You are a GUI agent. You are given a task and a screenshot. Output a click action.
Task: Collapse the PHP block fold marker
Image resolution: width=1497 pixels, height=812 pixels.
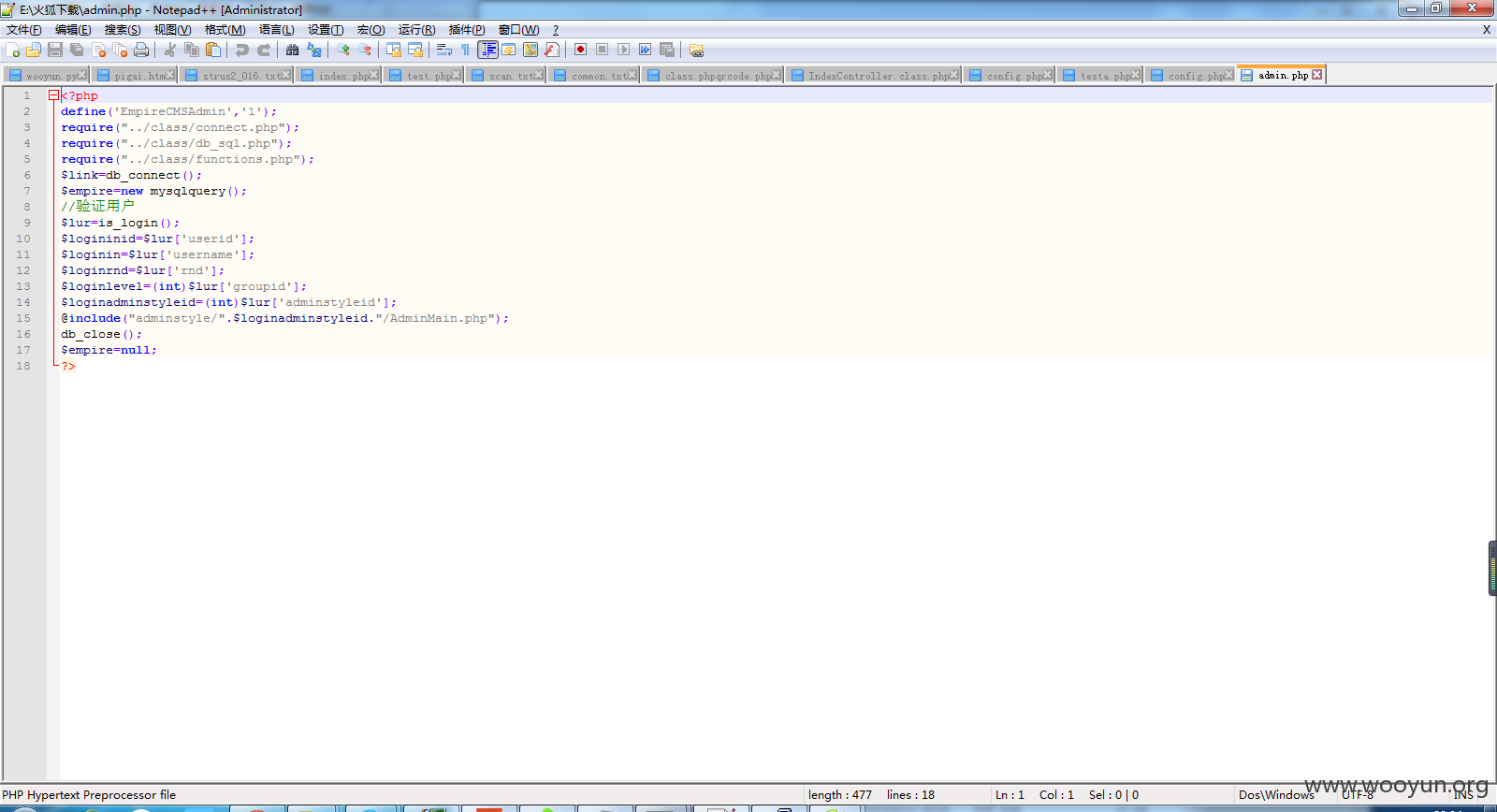pos(53,95)
